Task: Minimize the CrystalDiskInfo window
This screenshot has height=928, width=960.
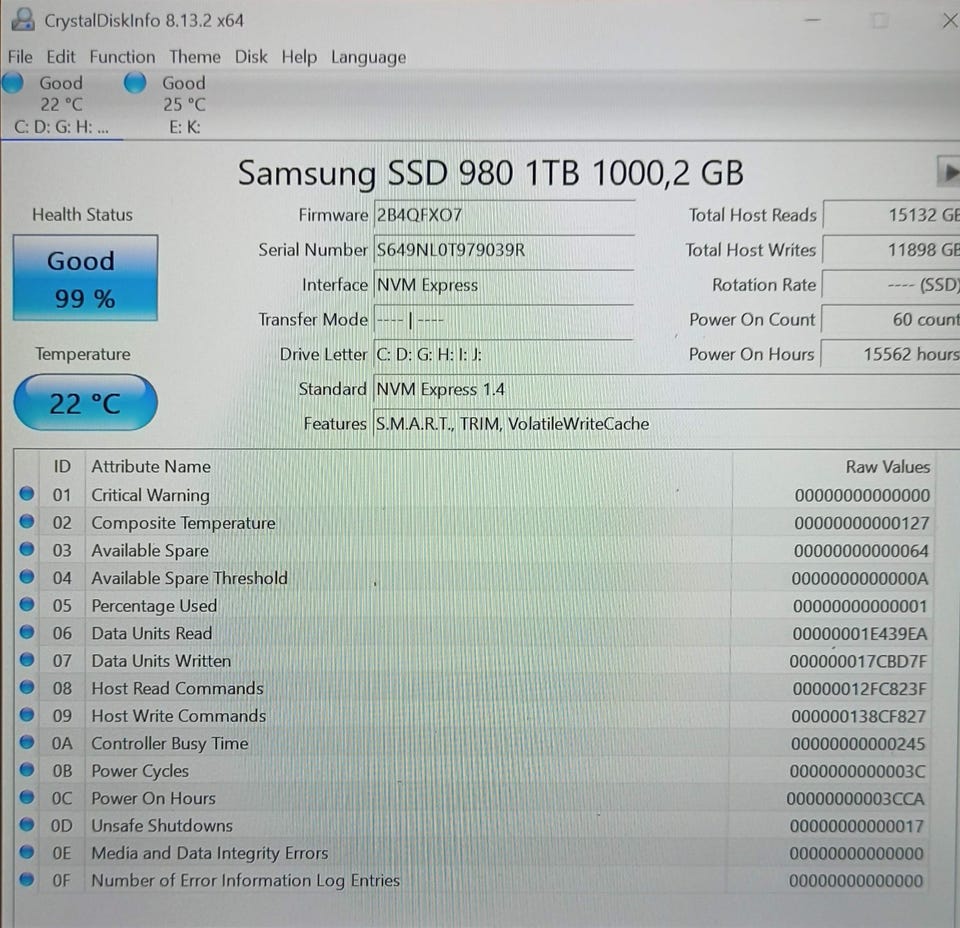Action: pyautogui.click(x=812, y=20)
